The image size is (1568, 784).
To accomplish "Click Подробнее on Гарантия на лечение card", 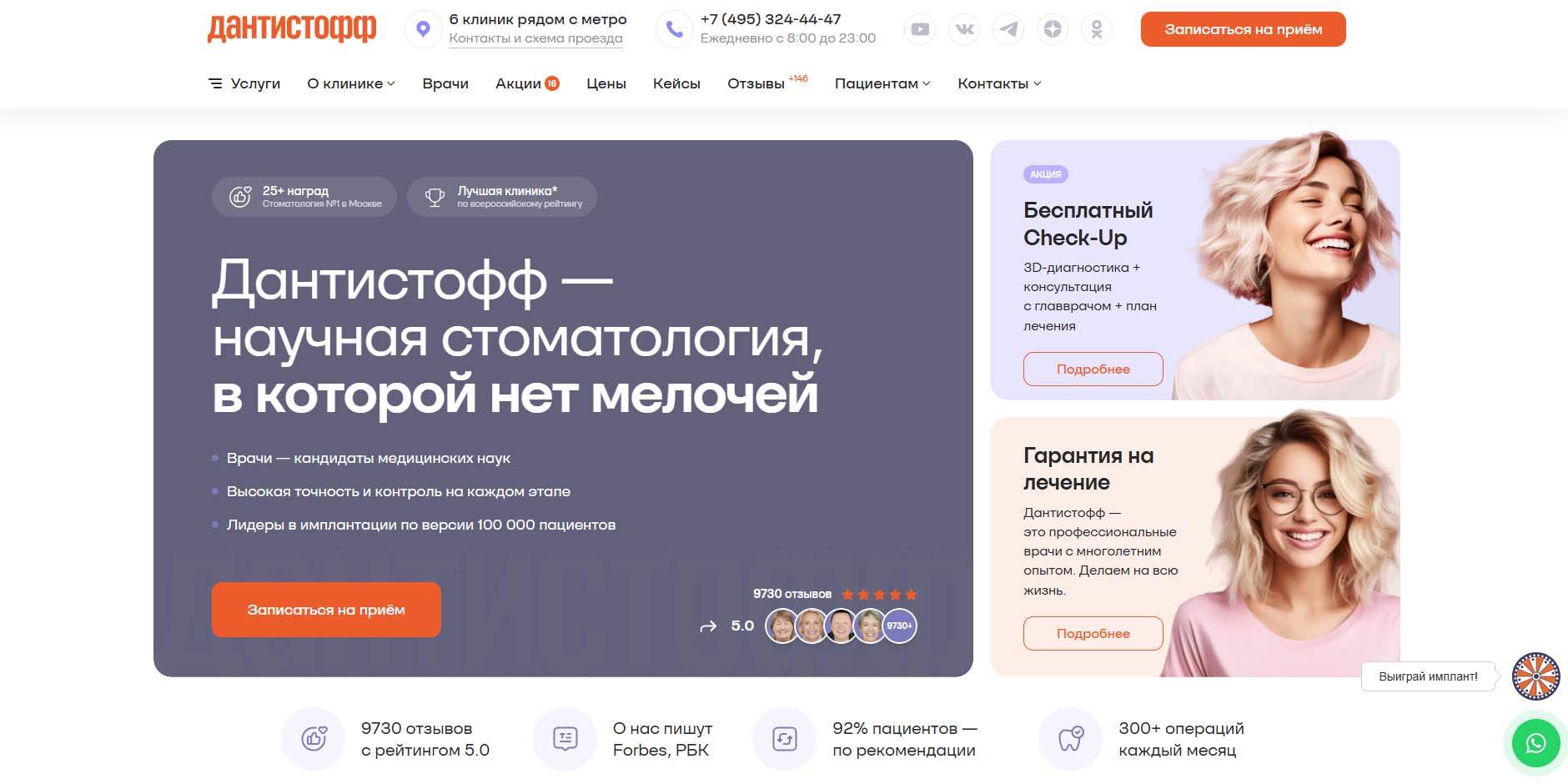I will [1093, 633].
